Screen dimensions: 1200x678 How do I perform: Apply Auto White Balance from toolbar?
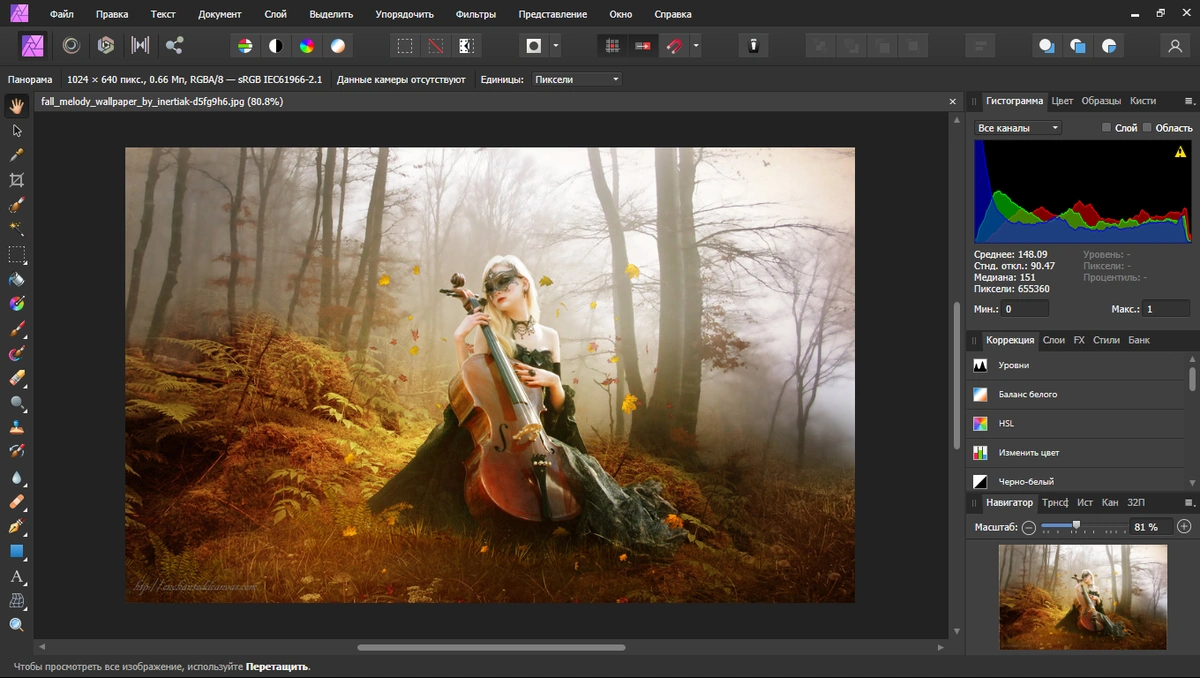click(339, 46)
